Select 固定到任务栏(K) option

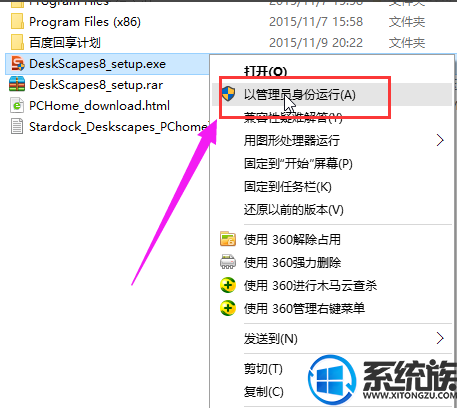point(287,187)
